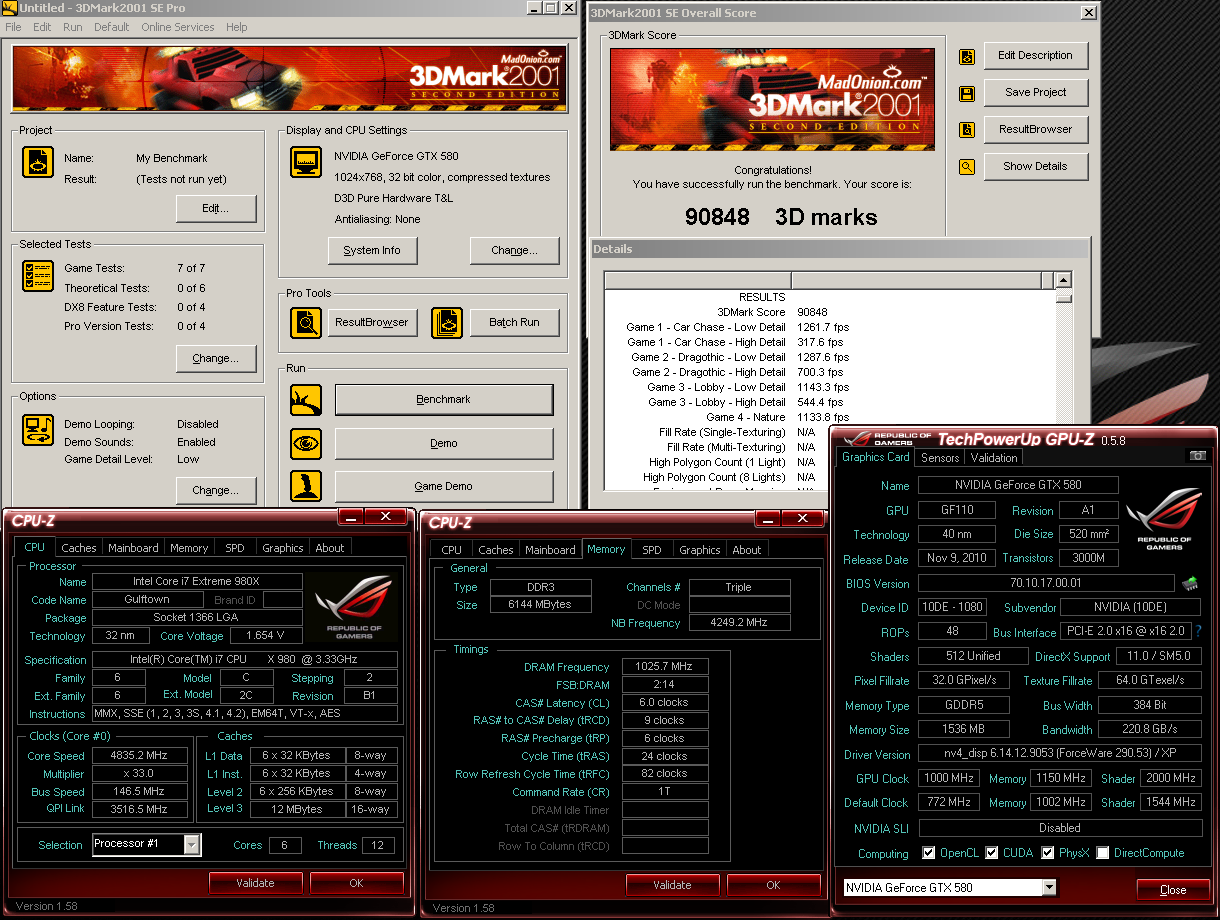
Task: Open SPD tab in the CPU-Z Memory window
Action: click(x=652, y=550)
